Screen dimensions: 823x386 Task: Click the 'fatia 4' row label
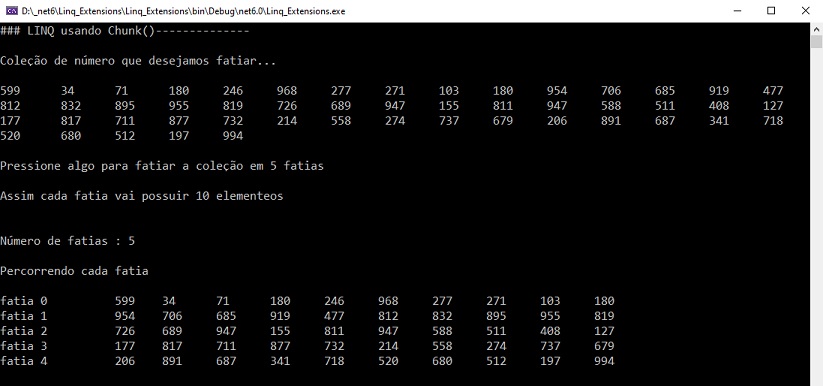(x=24, y=361)
